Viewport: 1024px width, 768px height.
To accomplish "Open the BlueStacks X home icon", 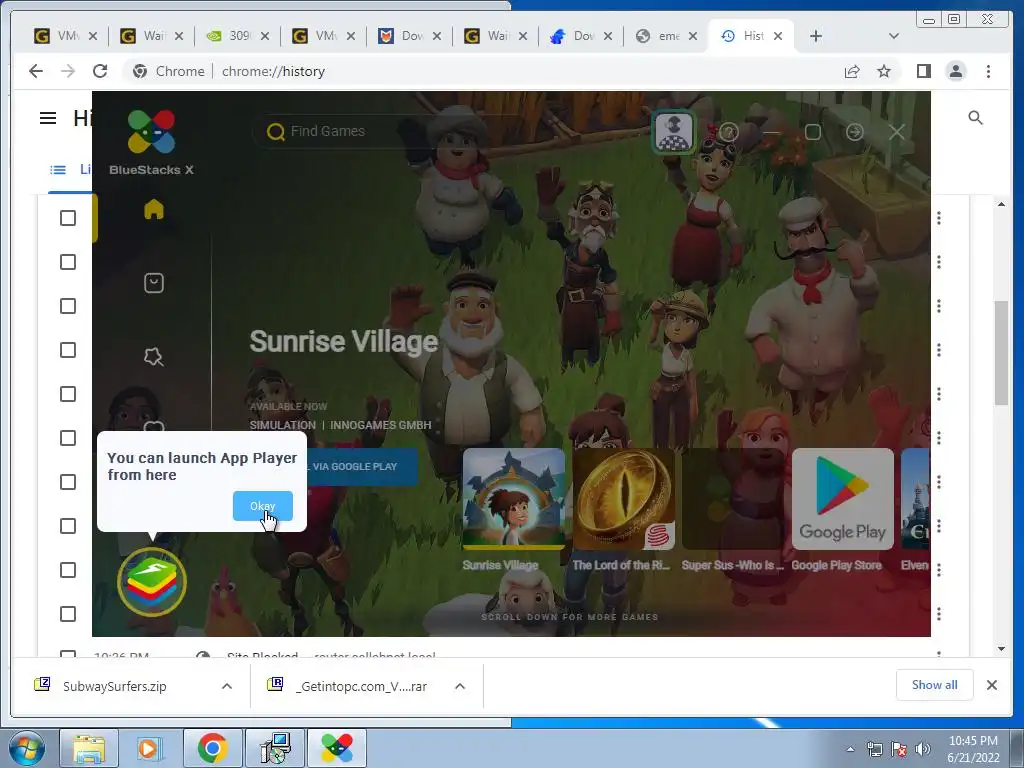I will click(x=154, y=209).
